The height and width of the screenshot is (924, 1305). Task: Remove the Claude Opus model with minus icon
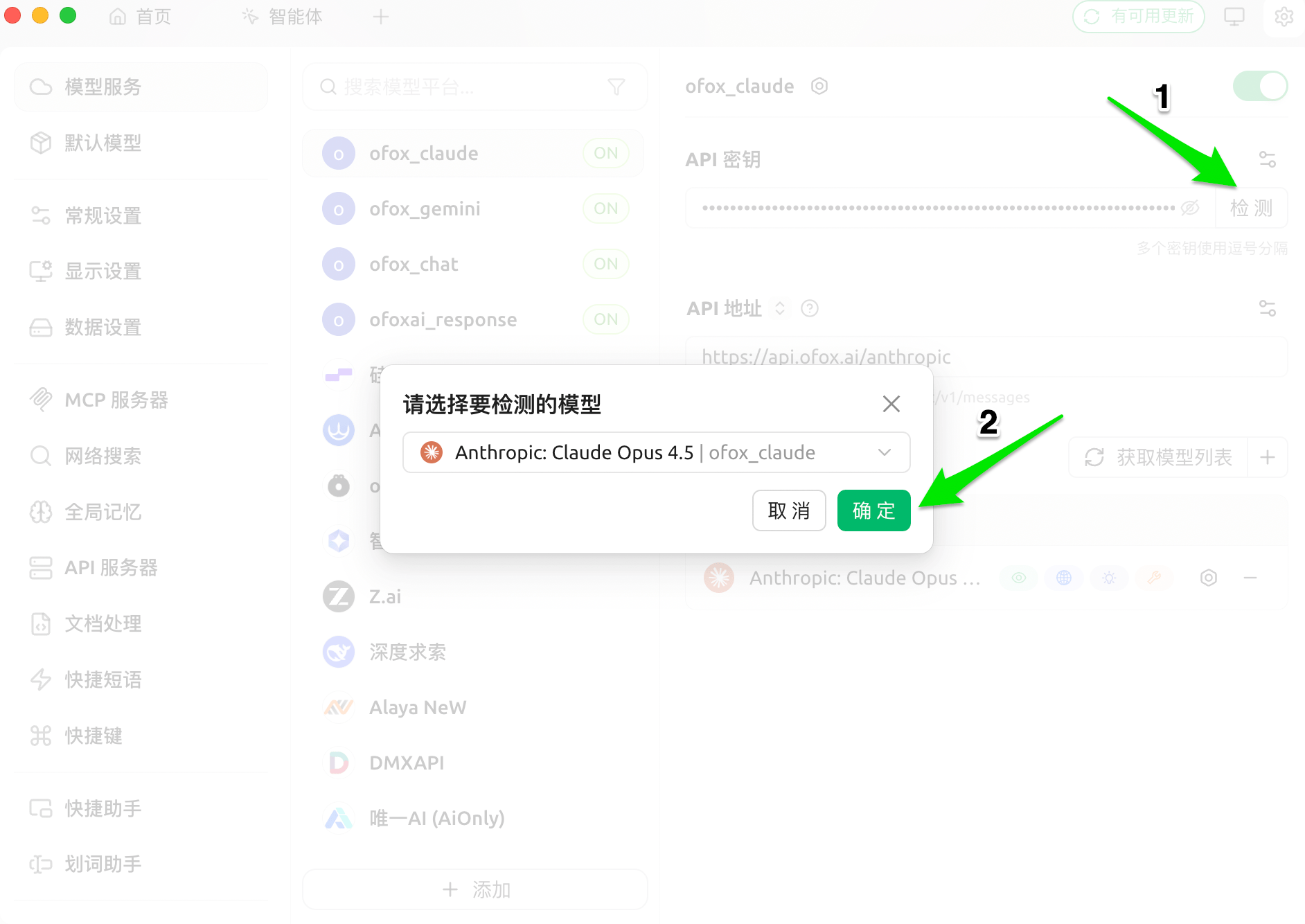click(x=1250, y=578)
